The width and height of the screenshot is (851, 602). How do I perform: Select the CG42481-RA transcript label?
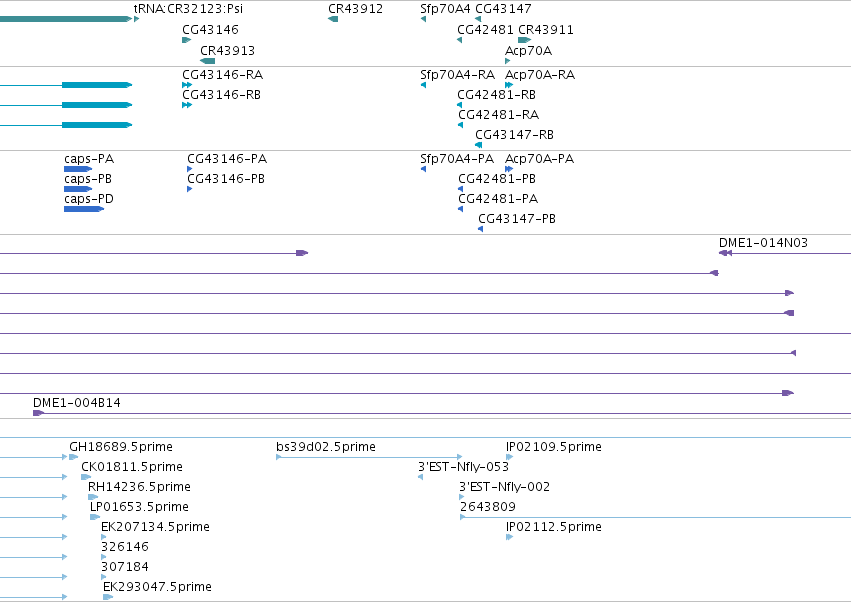(498, 115)
